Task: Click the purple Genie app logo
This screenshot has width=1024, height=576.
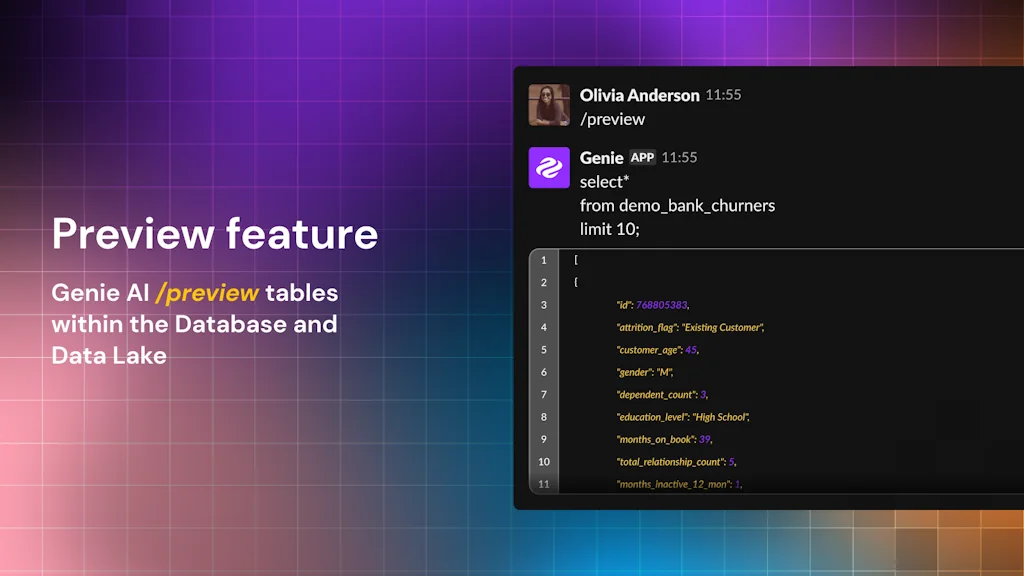Action: 549,167
